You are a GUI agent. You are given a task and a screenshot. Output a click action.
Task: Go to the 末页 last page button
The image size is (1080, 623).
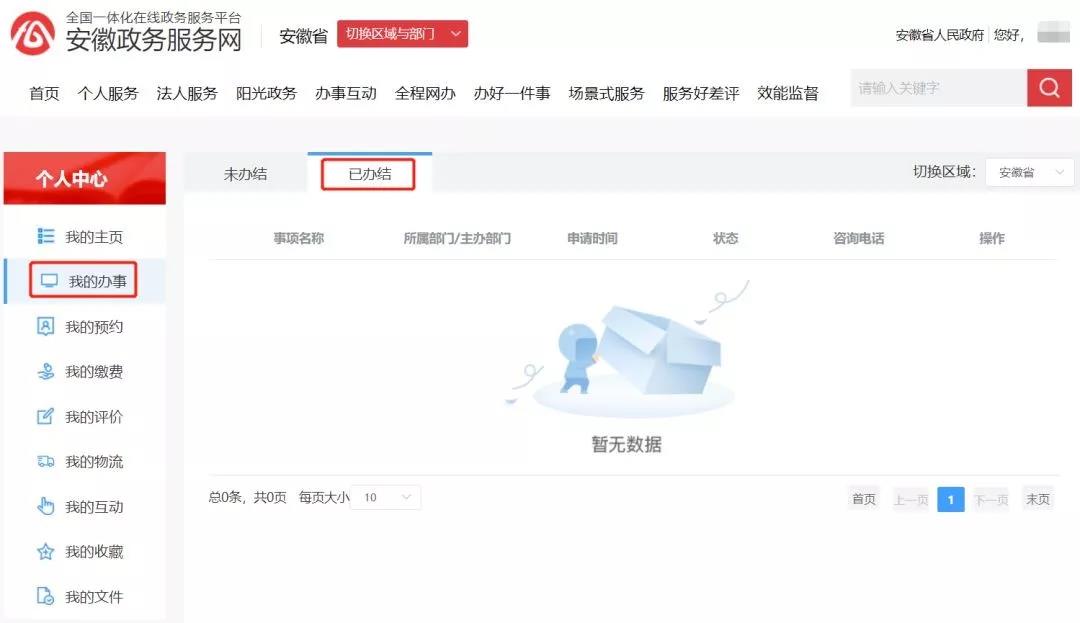pos(1037,499)
